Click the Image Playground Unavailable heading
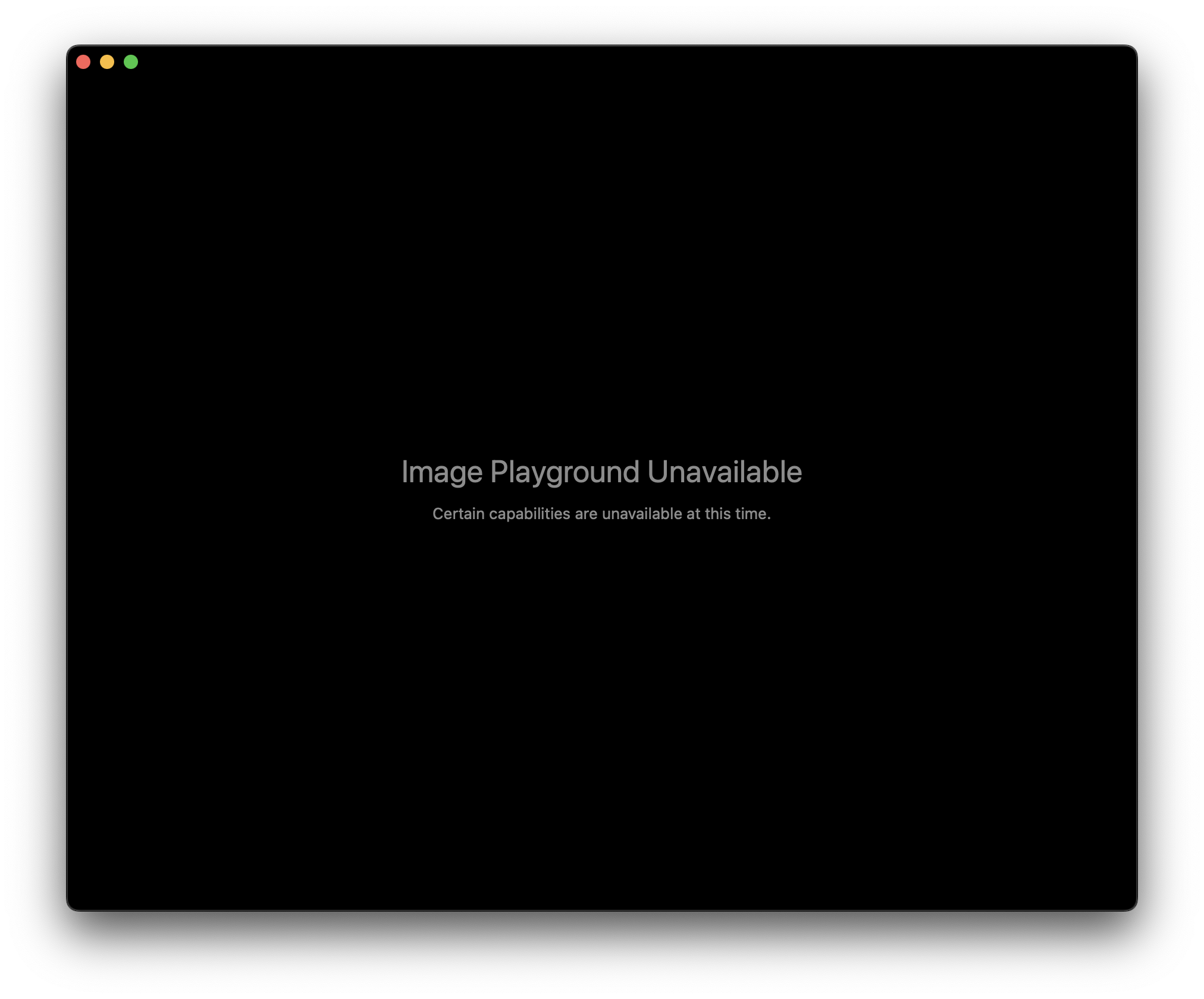Screen dimensions: 1204x999 [601, 472]
